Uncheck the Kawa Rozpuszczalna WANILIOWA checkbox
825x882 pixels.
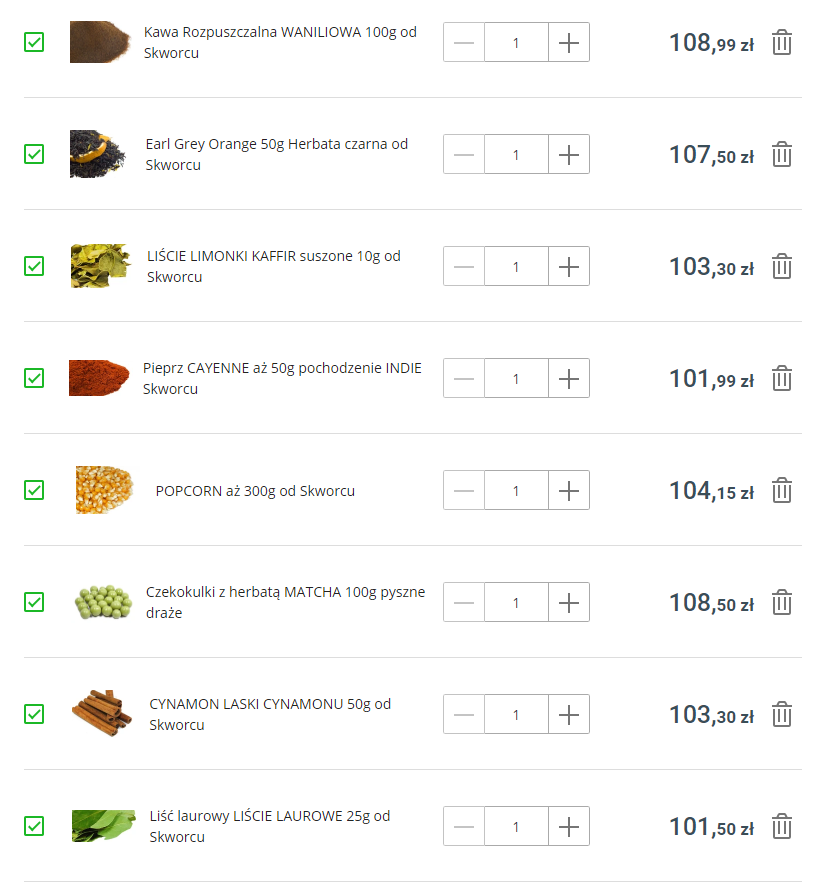point(34,42)
